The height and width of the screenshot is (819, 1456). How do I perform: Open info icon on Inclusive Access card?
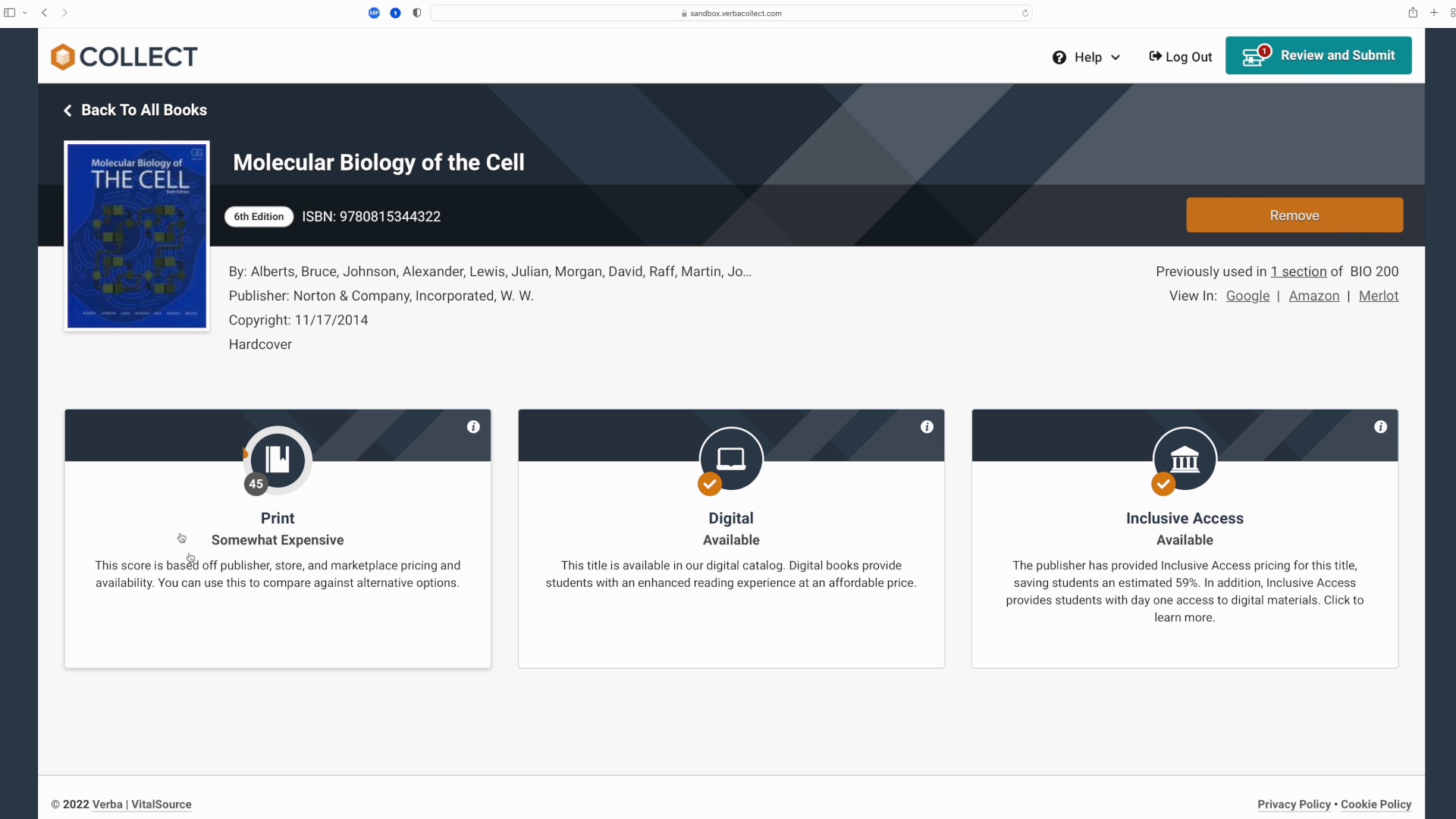(1380, 427)
